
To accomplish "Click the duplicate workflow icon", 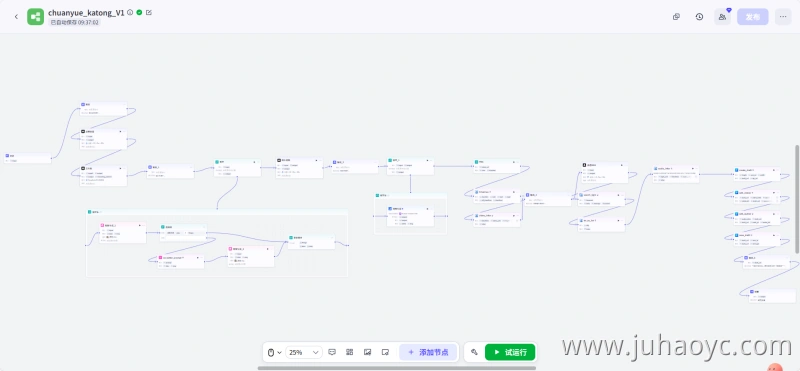I will tap(677, 17).
